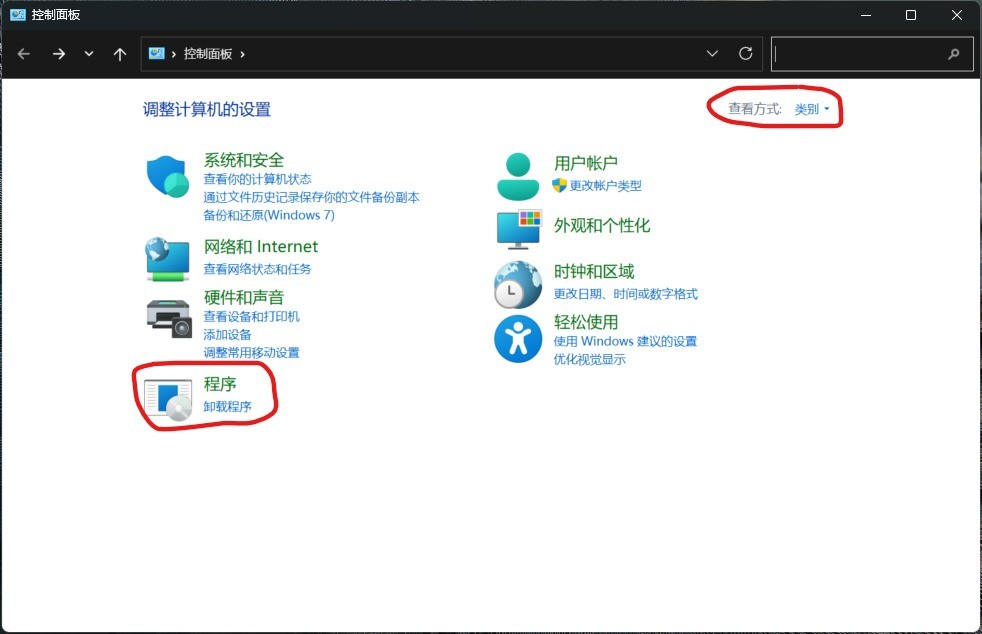The image size is (982, 634).
Task: Click the refresh button in address bar
Action: 745,54
